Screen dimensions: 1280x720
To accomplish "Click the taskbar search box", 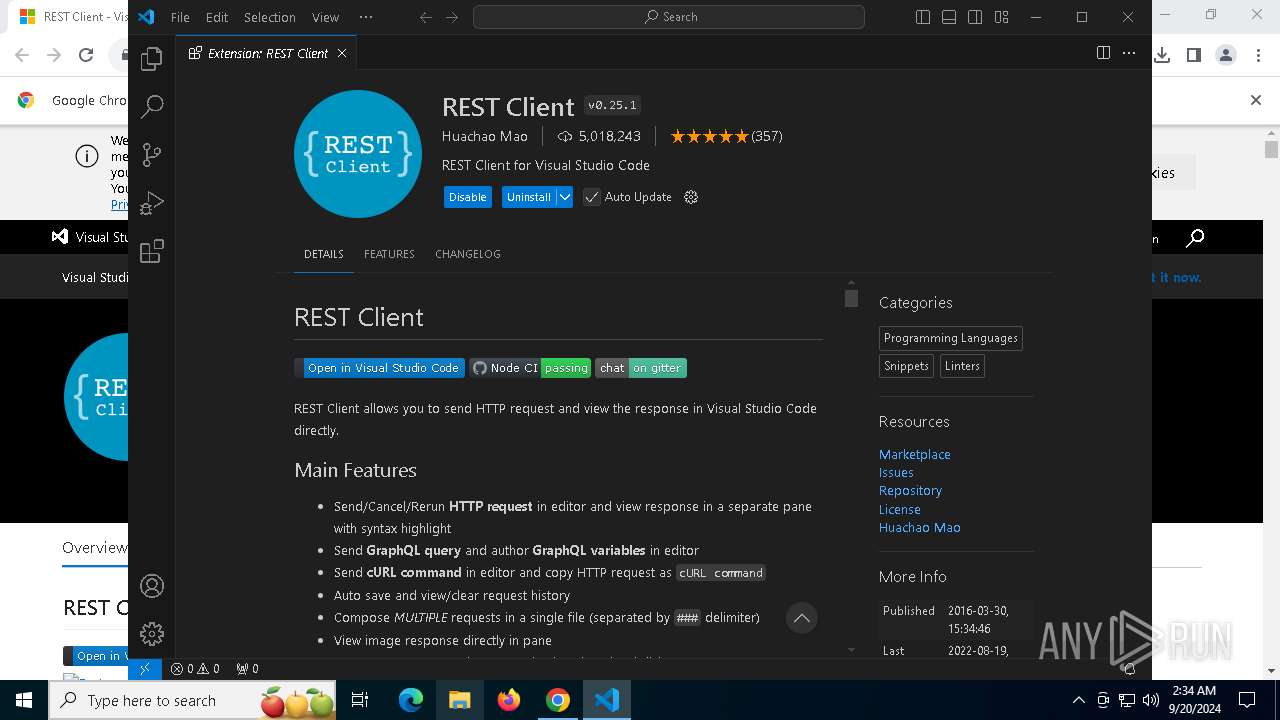I will point(193,700).
